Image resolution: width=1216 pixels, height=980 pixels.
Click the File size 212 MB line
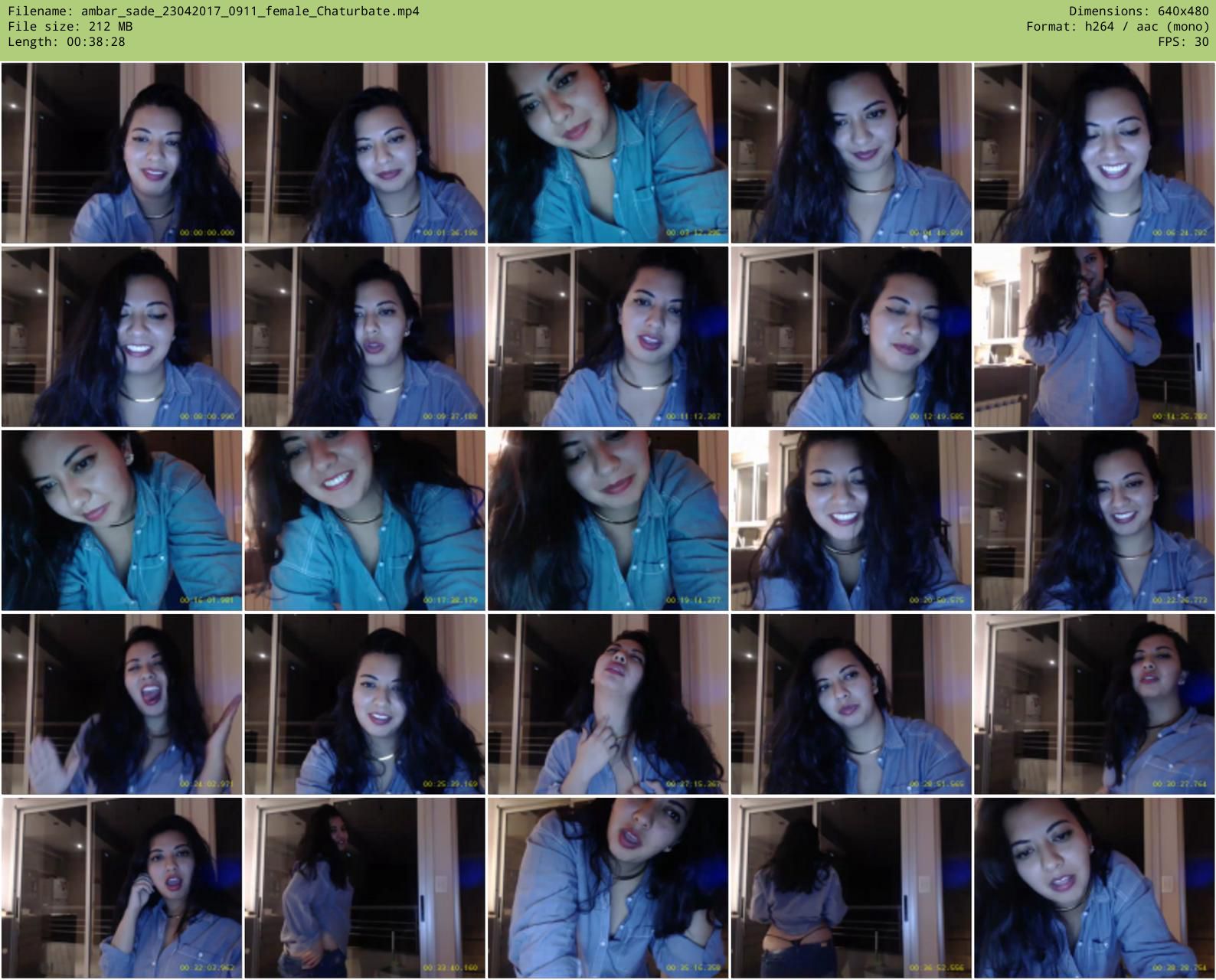(x=70, y=27)
